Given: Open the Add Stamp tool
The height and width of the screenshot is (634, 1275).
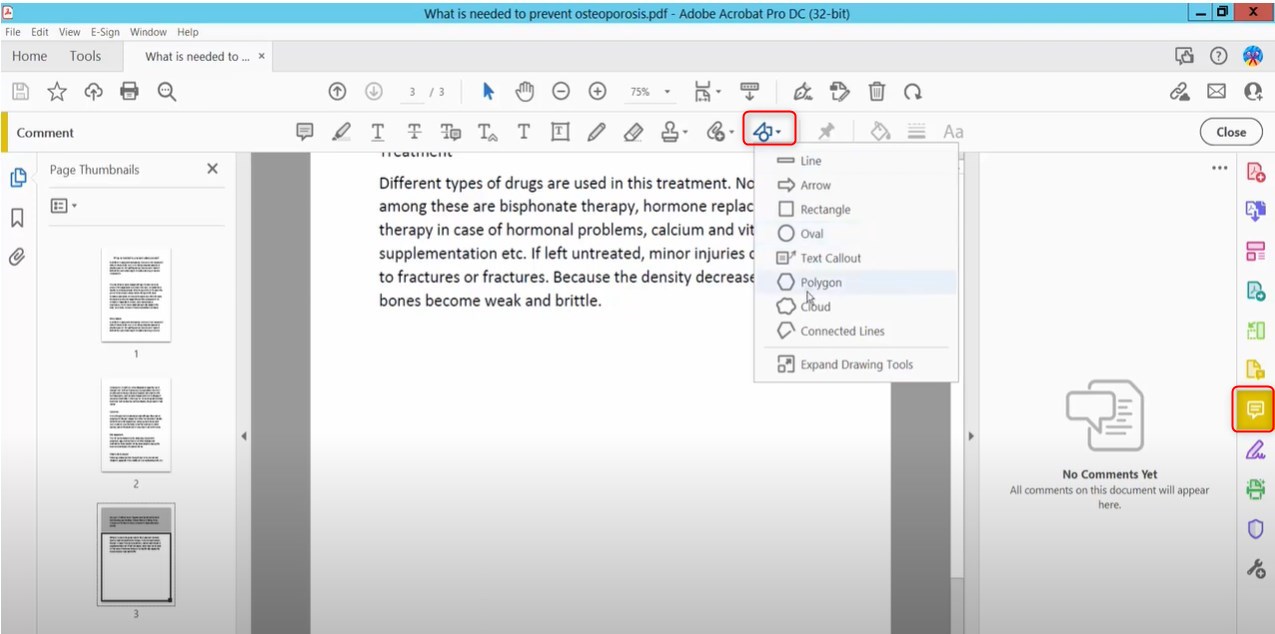Looking at the screenshot, I should tap(668, 131).
